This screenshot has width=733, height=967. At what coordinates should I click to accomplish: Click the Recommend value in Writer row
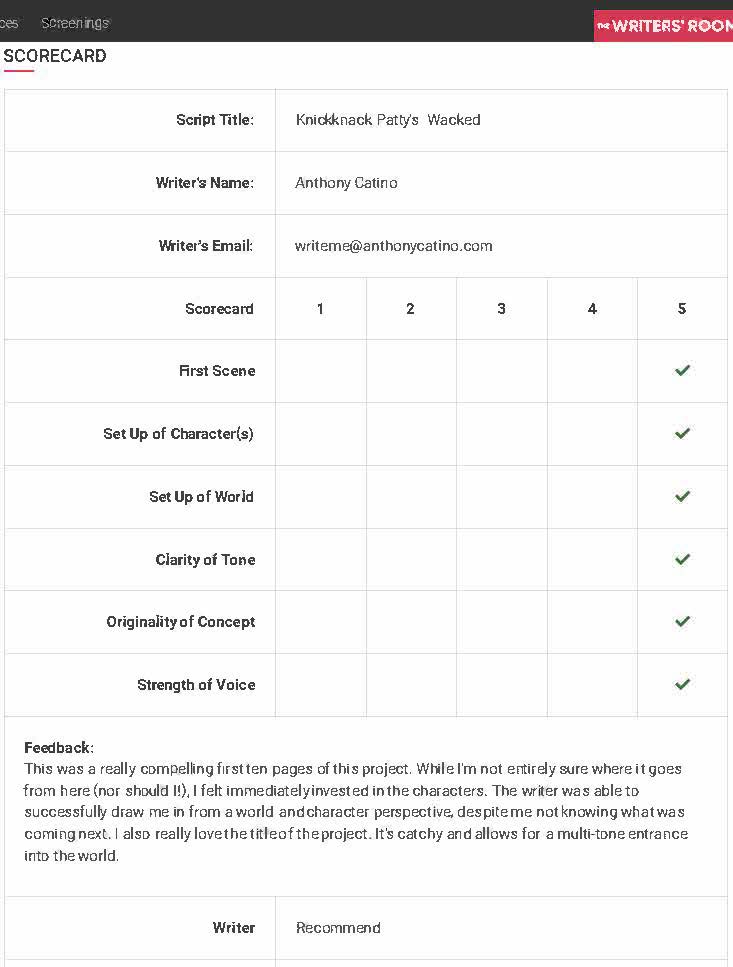coord(338,928)
